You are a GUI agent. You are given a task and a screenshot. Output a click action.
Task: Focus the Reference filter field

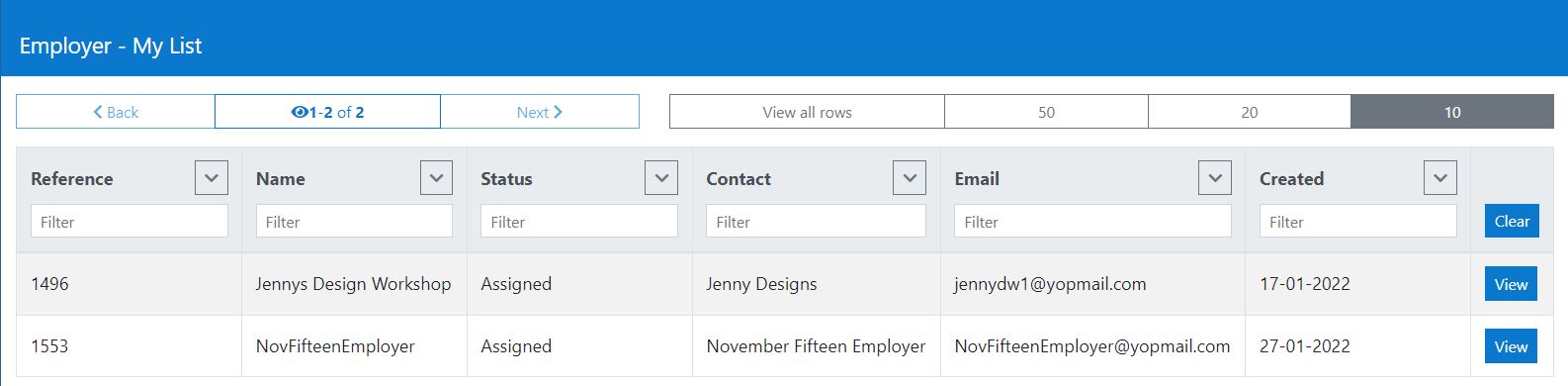(130, 221)
